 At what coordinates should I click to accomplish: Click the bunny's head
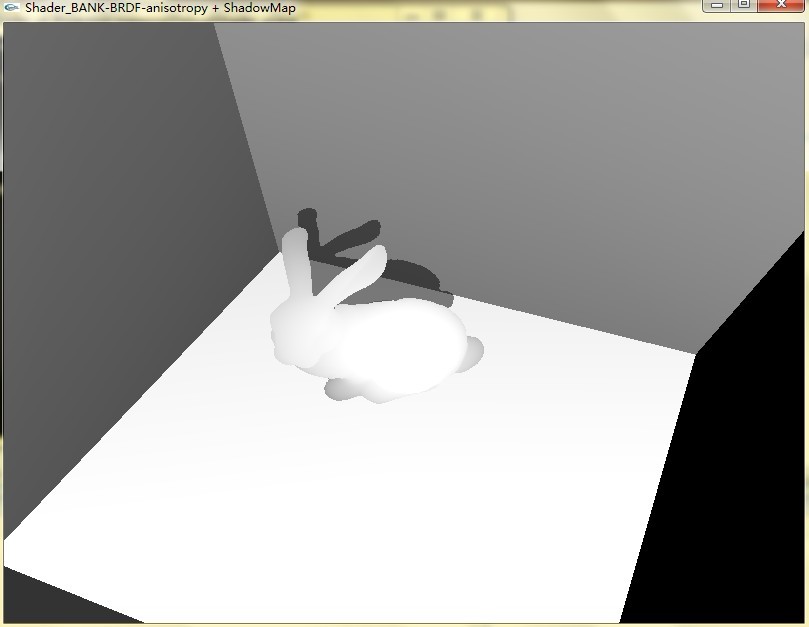(298, 335)
